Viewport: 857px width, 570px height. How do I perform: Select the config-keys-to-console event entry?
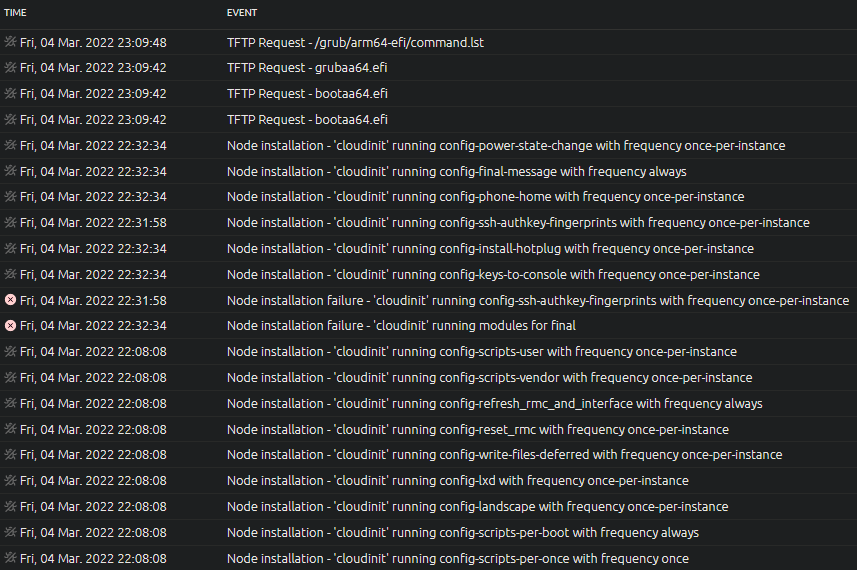click(493, 275)
